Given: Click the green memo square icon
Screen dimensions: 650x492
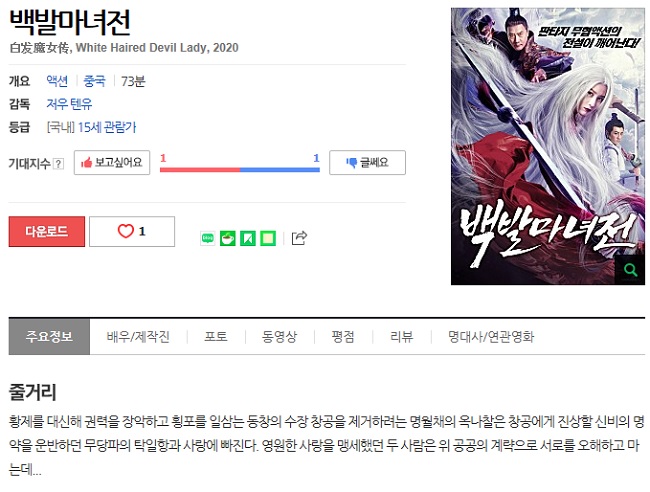Looking at the screenshot, I should coord(268,238).
